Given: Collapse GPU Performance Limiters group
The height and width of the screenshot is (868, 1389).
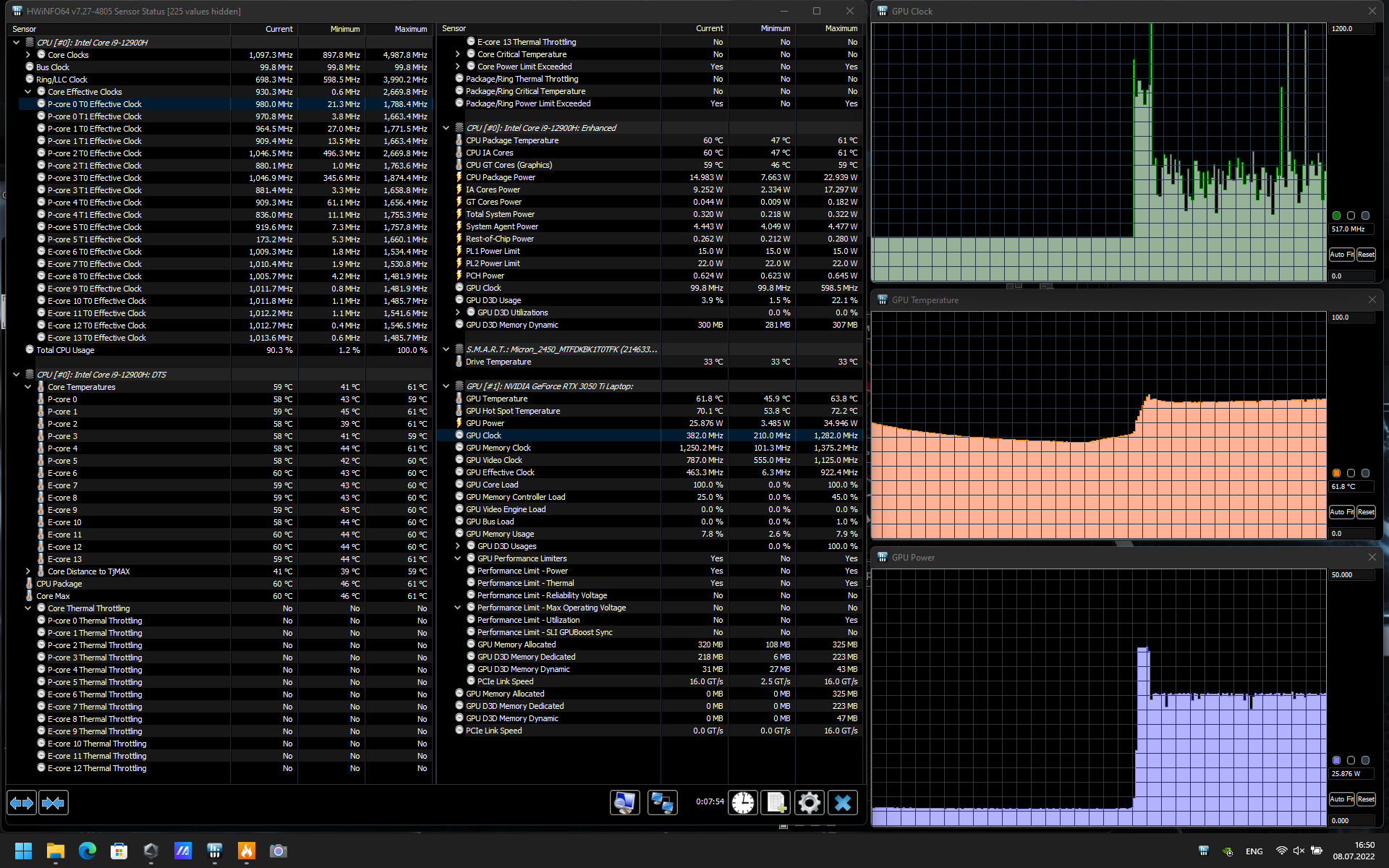Looking at the screenshot, I should tap(457, 558).
